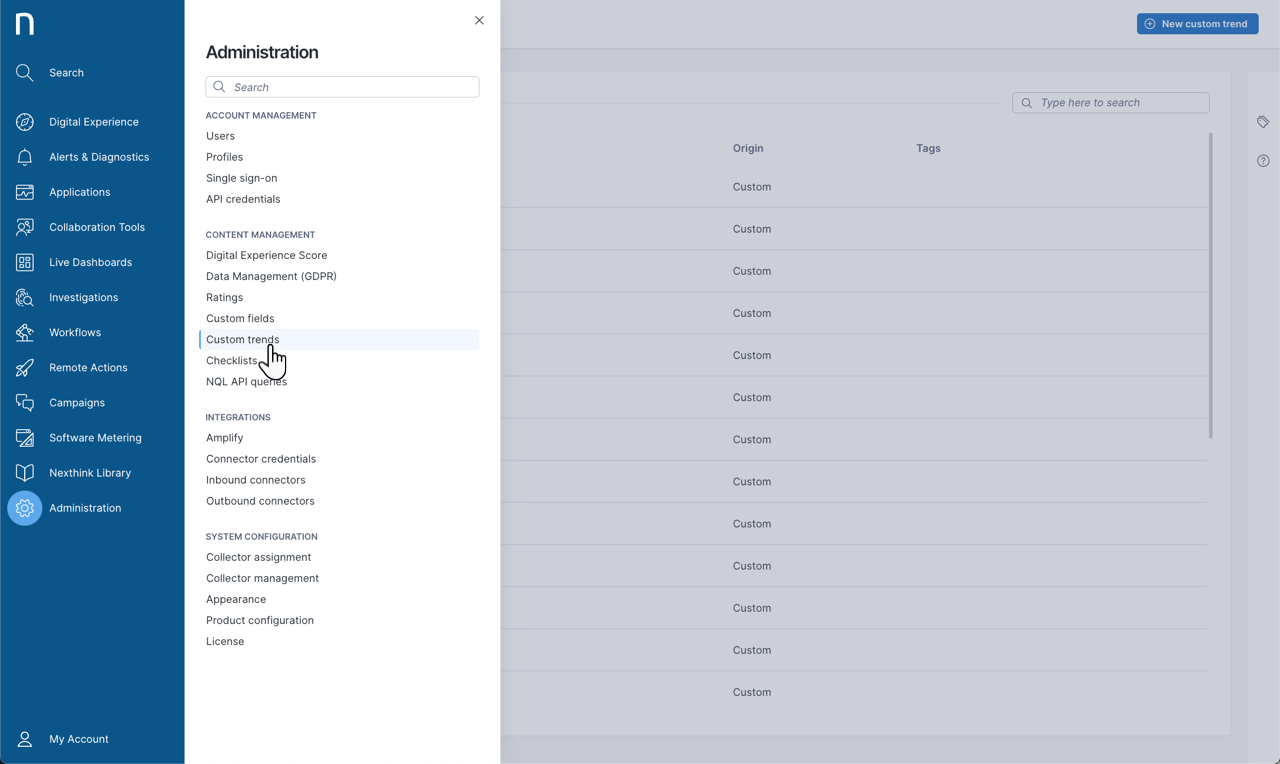Open the Nexthink Library
The height and width of the screenshot is (764, 1280).
pyautogui.click(x=24, y=472)
